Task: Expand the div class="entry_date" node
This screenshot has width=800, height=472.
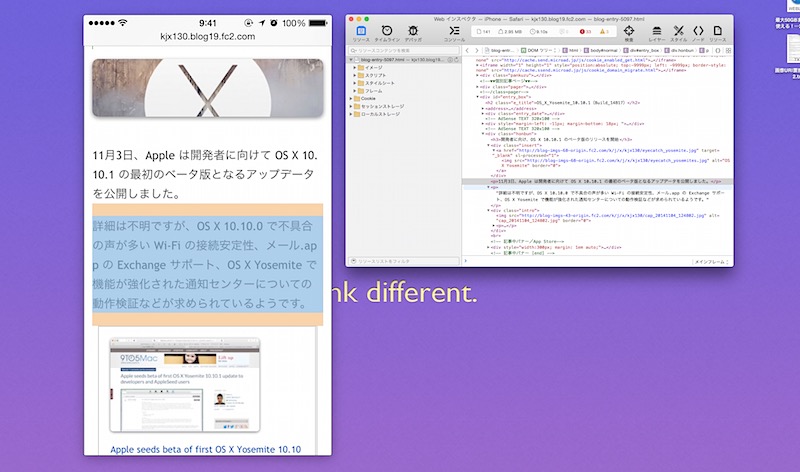Action: (x=483, y=113)
